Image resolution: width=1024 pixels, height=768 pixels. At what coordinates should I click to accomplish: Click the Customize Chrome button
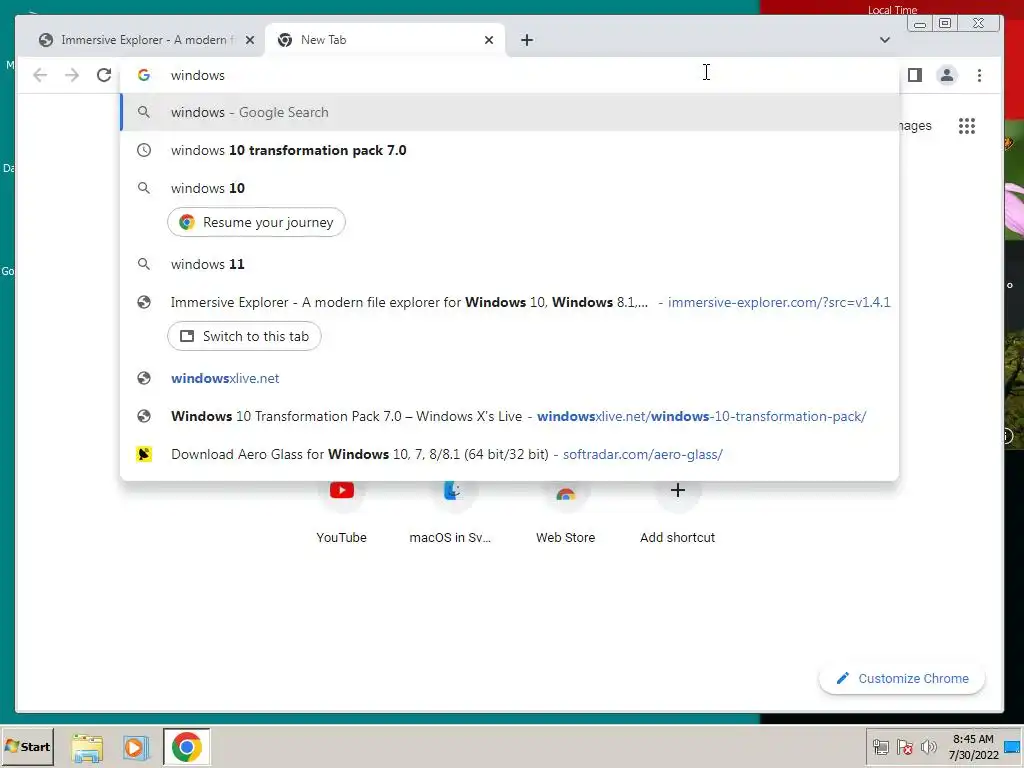coord(902,679)
